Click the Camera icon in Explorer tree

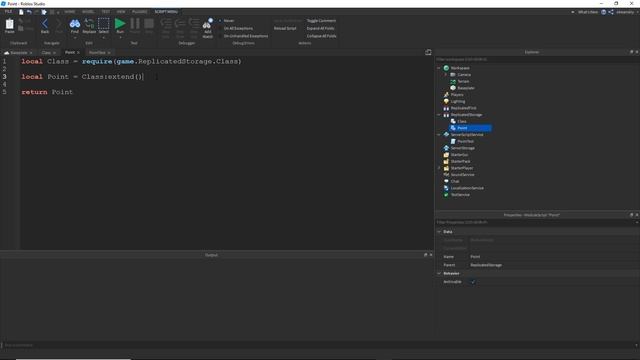tap(453, 75)
